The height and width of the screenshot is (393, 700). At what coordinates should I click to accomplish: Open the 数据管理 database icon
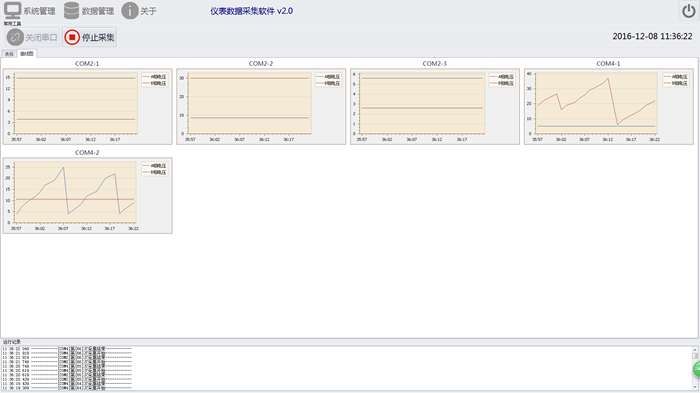(x=71, y=11)
